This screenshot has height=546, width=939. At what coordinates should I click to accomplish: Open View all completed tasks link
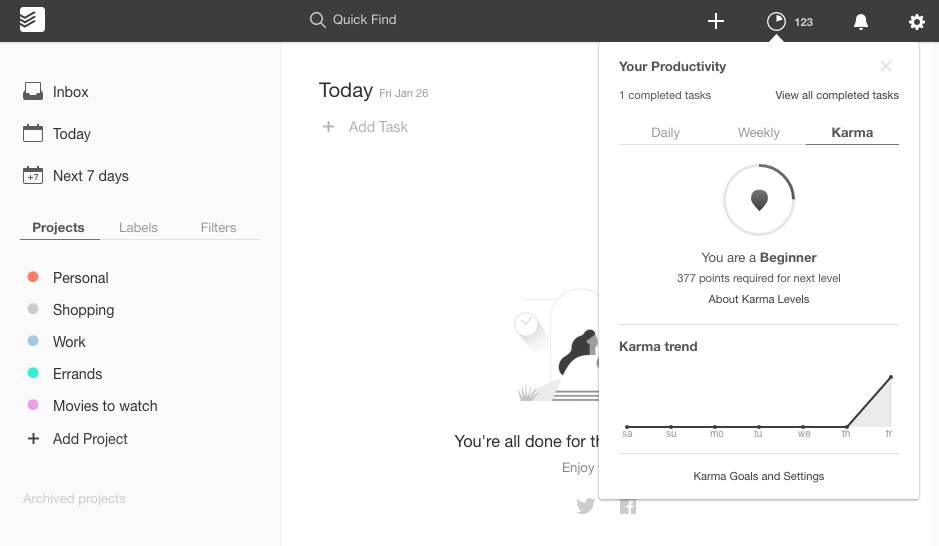click(837, 95)
